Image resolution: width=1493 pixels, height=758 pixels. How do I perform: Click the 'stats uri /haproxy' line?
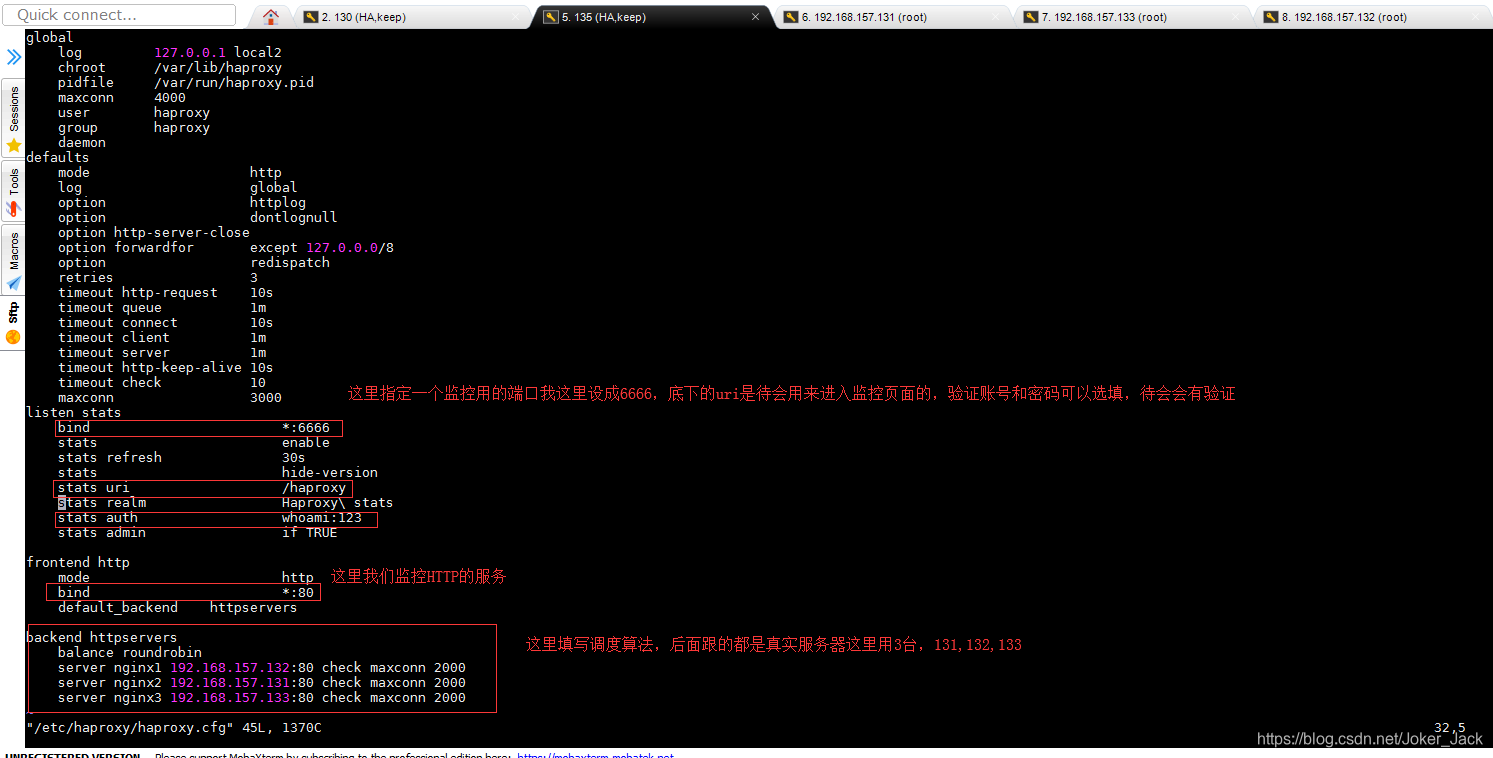(x=202, y=487)
